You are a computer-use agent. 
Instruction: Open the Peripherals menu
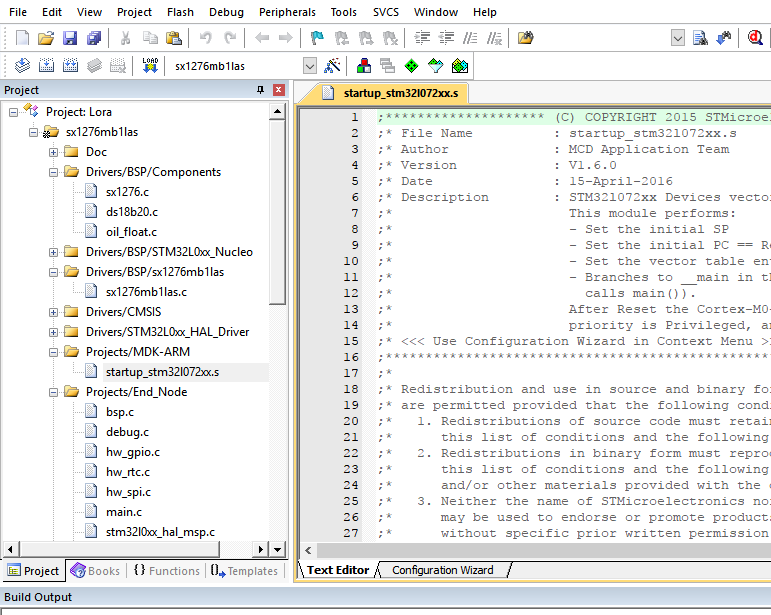point(287,12)
